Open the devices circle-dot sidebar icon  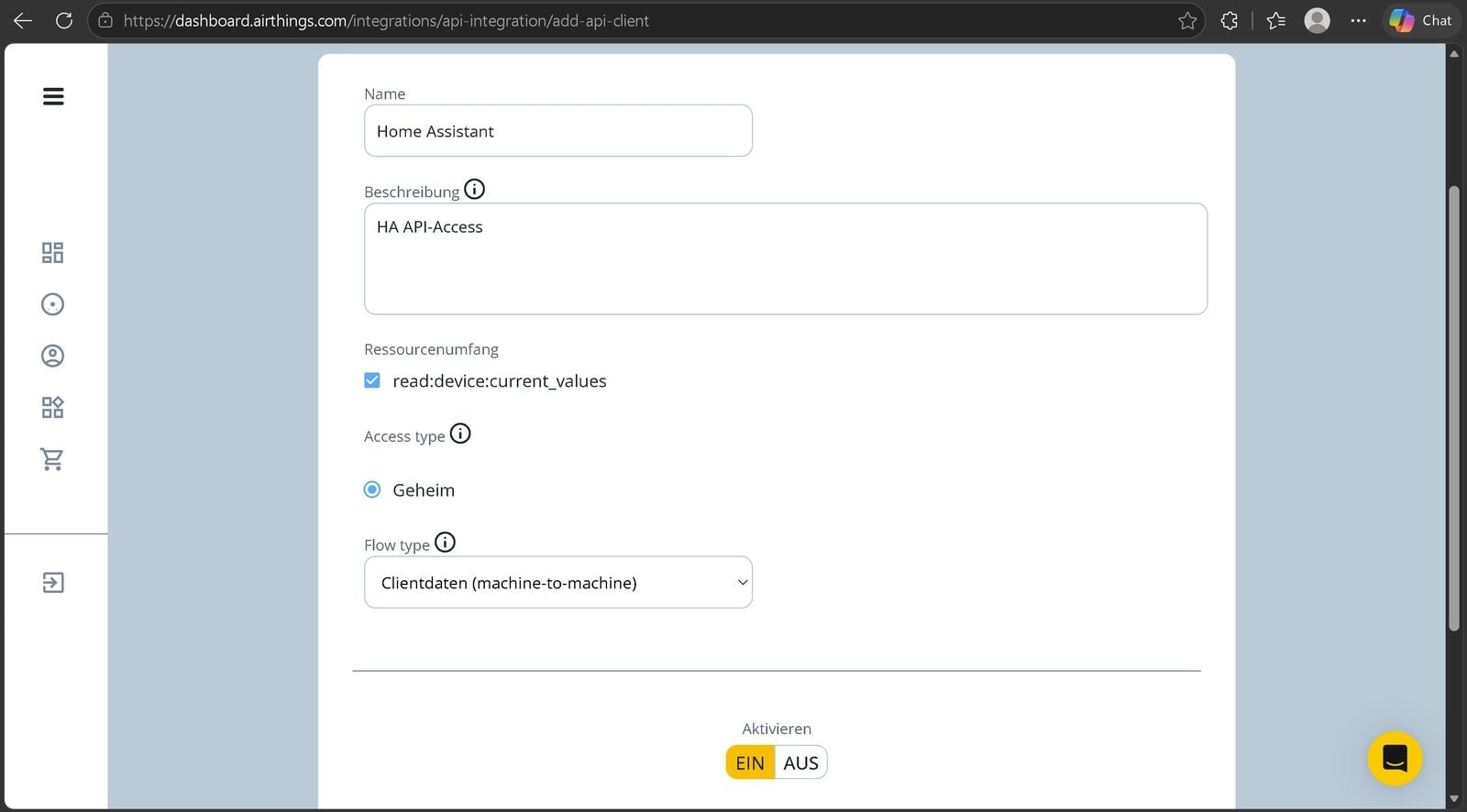[53, 304]
